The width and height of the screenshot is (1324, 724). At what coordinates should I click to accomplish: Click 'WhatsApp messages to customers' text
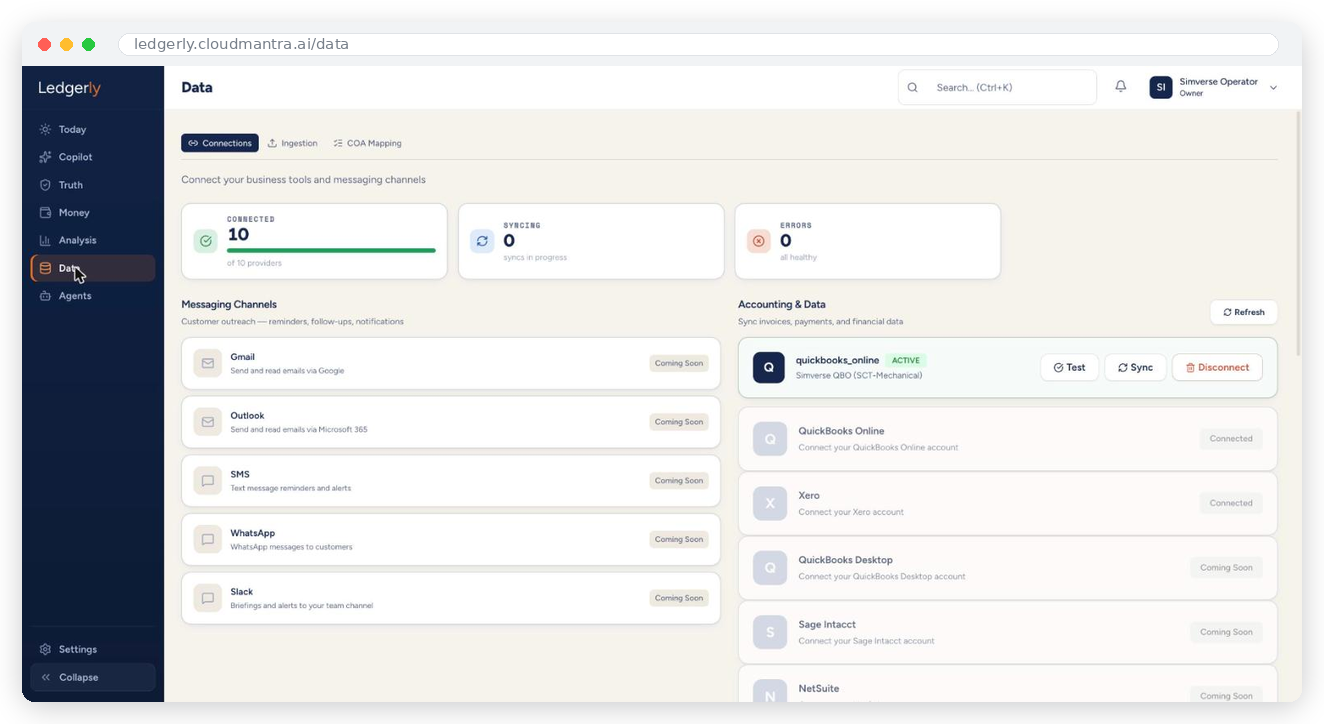pyautogui.click(x=291, y=547)
